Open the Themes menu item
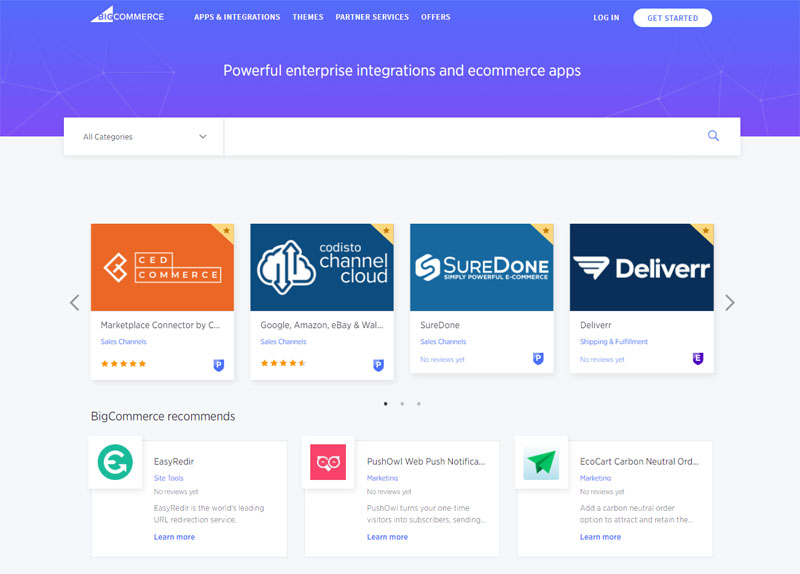This screenshot has width=800, height=574. (308, 17)
